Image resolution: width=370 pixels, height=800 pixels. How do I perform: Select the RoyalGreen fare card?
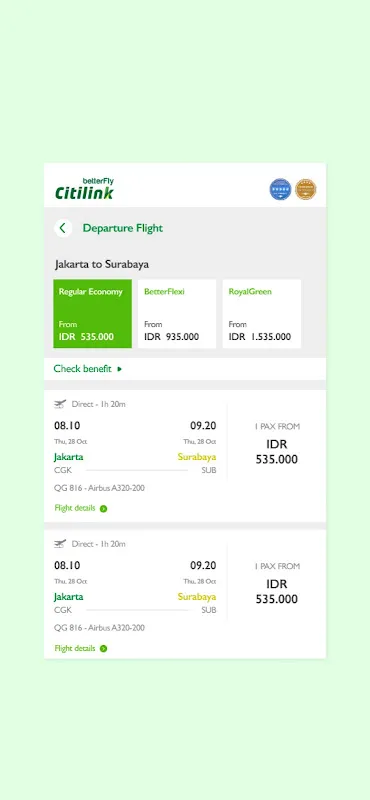pos(262,314)
